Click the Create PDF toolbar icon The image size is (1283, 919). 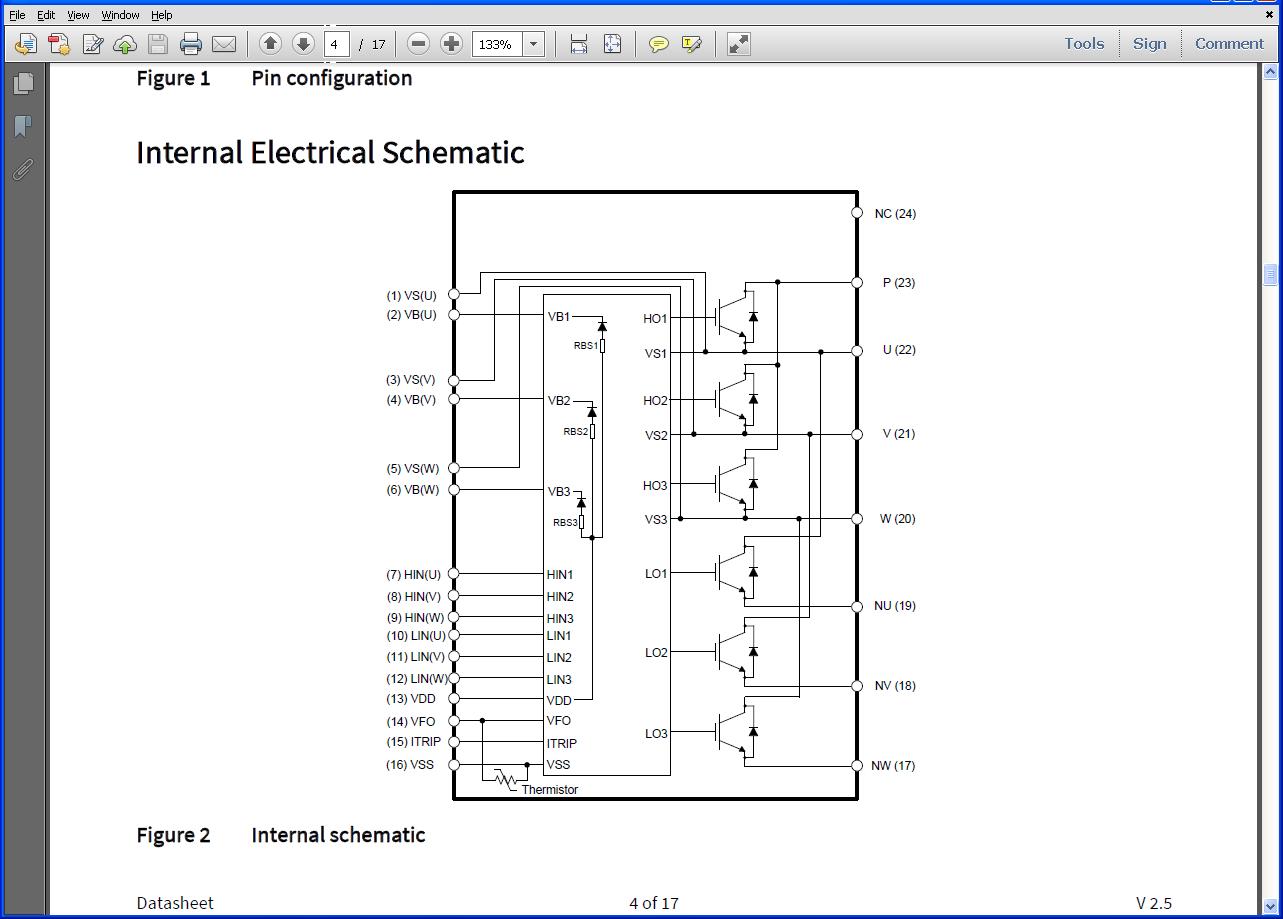(25, 44)
